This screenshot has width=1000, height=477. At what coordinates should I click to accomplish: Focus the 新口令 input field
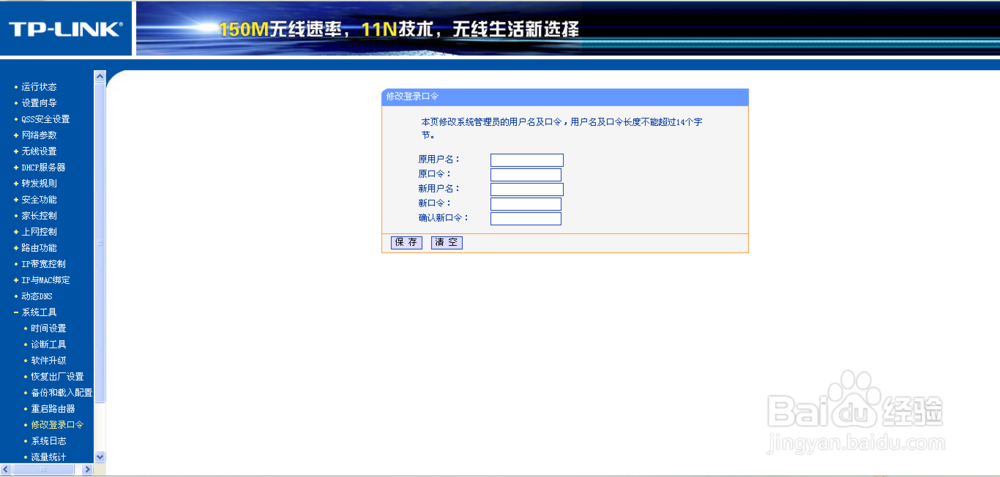pyautogui.click(x=526, y=204)
